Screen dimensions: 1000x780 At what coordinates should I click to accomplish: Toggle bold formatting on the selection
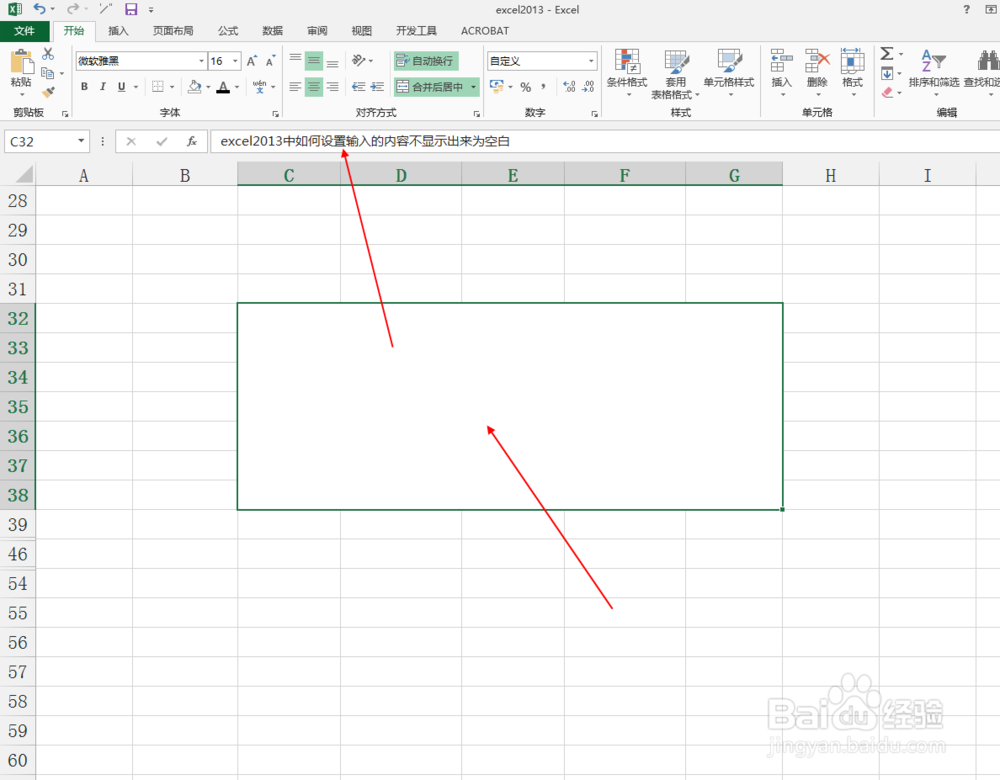[x=84, y=87]
